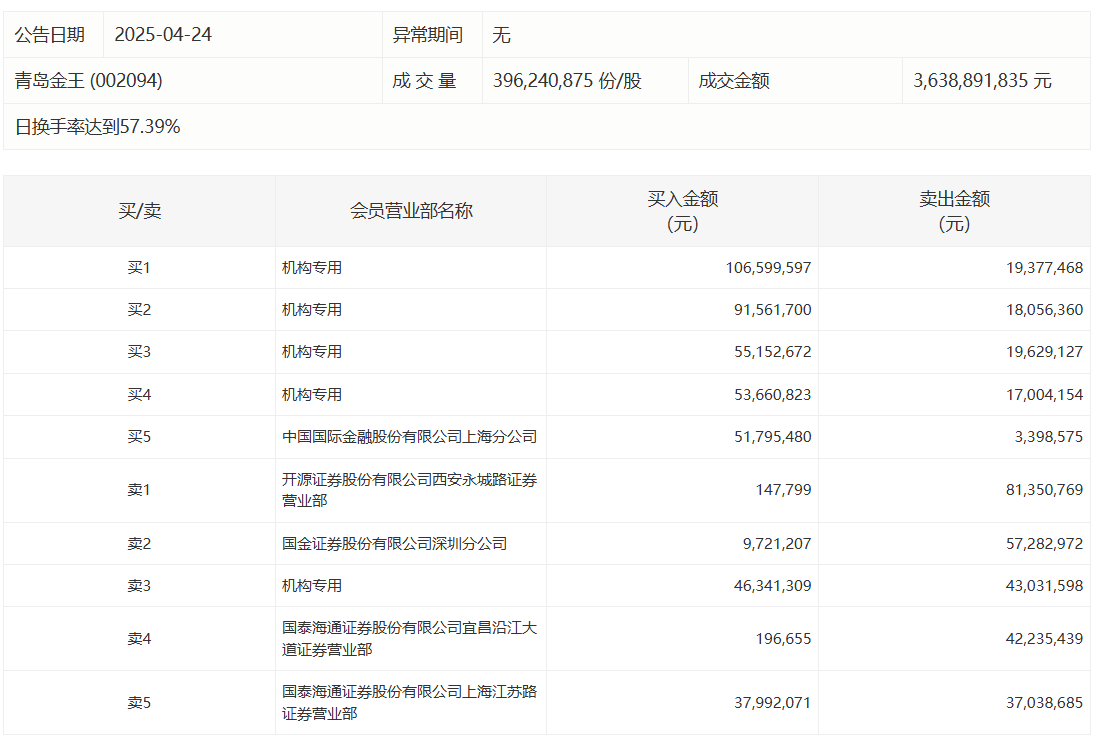1112x751 pixels.
Task: Select the 买4 row label
Action: click(139, 395)
